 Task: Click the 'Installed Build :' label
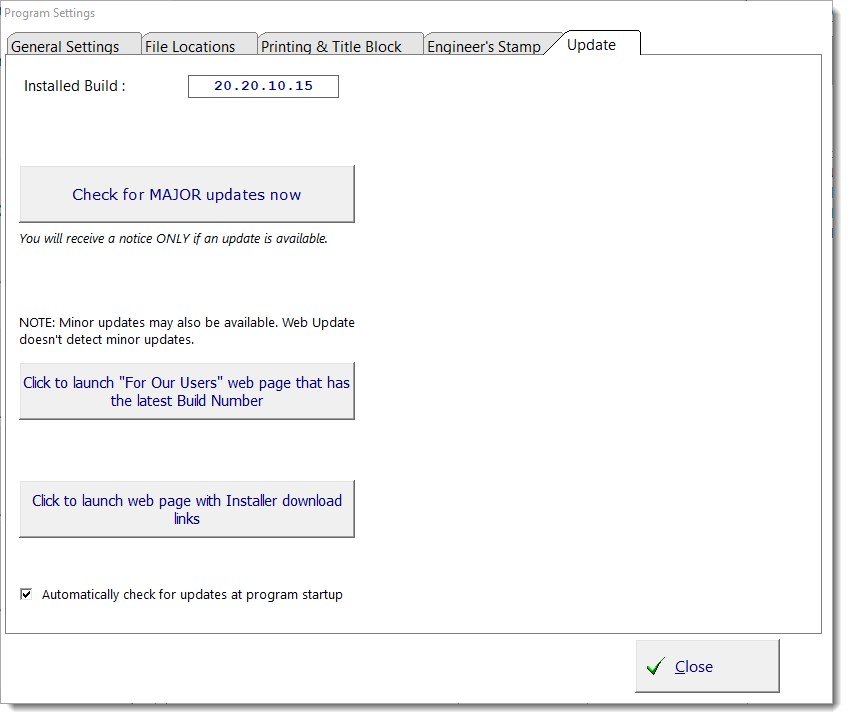pyautogui.click(x=75, y=86)
